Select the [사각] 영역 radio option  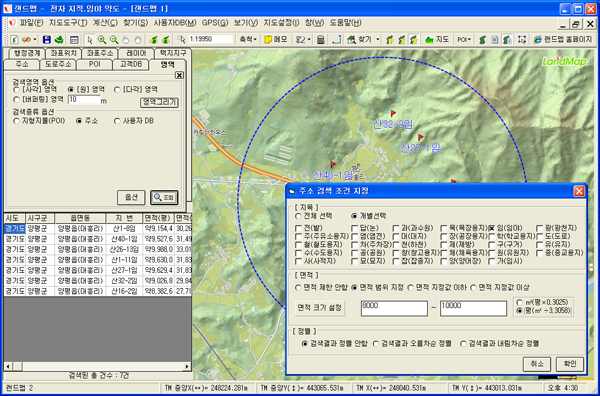click(x=16, y=90)
